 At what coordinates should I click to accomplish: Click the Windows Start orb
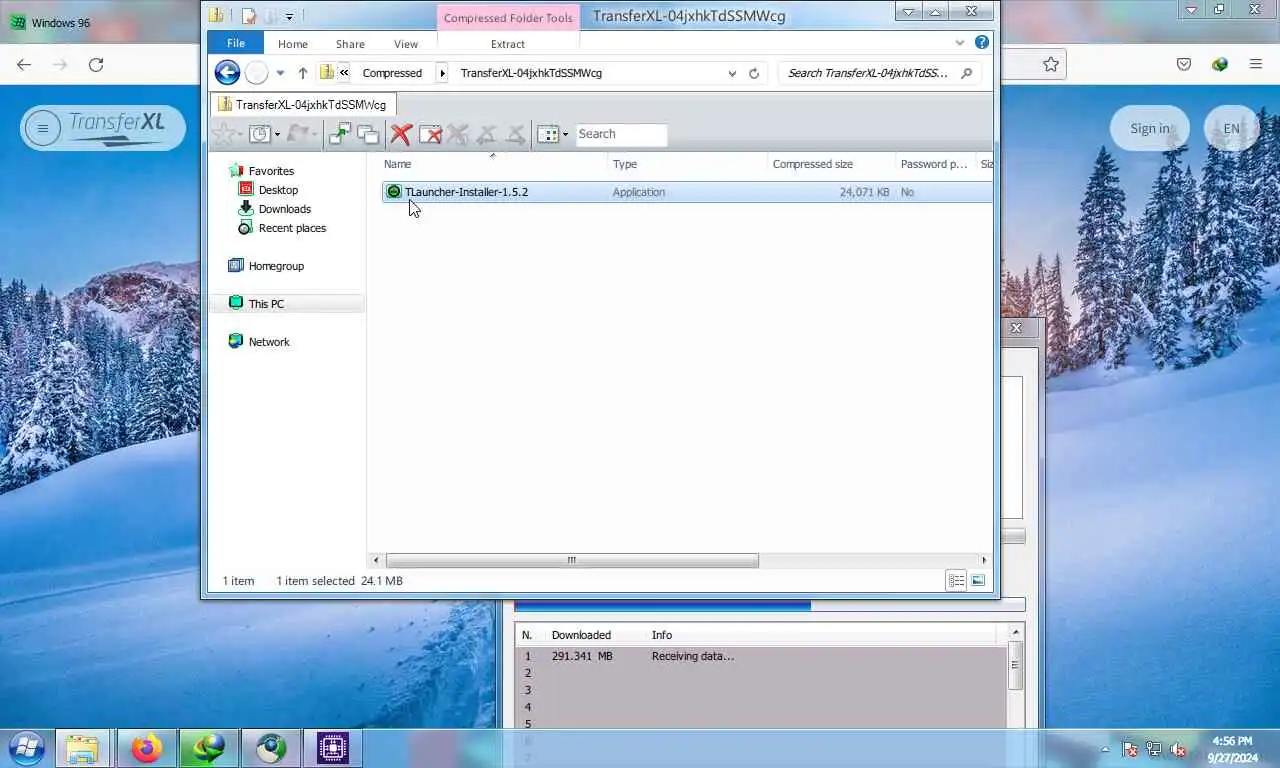(x=26, y=748)
